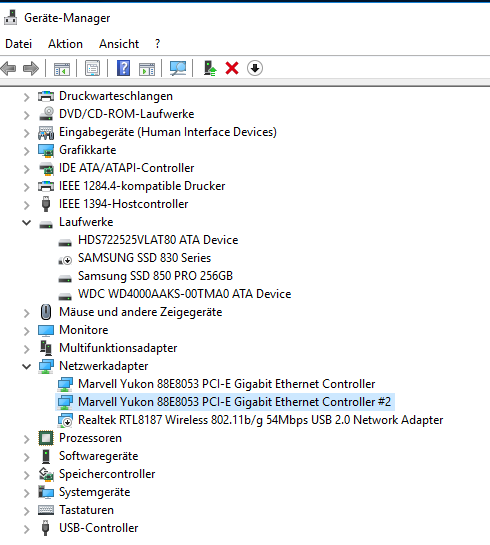
Task: Select Realtek RTL8187 Wireless Network Adapter
Action: pyautogui.click(x=261, y=420)
